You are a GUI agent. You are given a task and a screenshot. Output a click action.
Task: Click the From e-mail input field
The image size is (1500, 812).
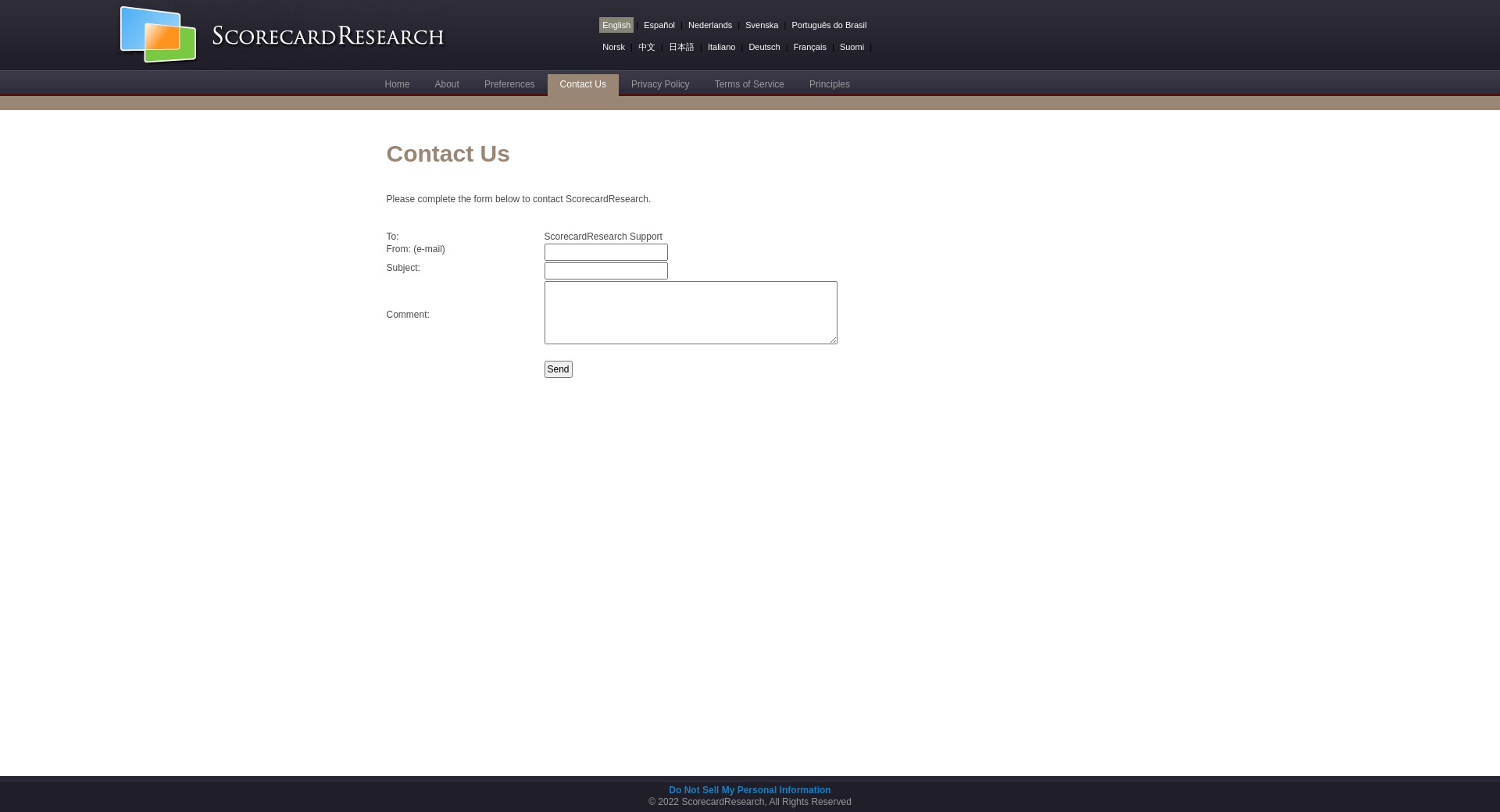point(605,252)
